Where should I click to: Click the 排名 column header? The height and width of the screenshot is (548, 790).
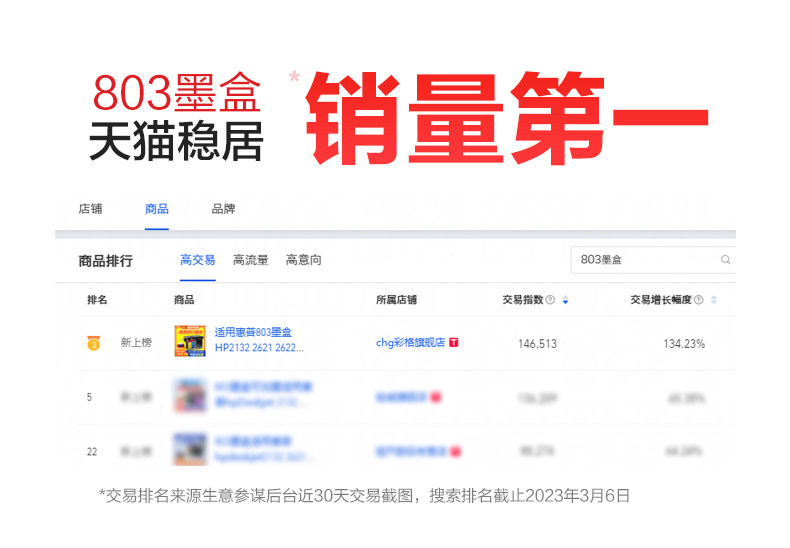(x=97, y=300)
